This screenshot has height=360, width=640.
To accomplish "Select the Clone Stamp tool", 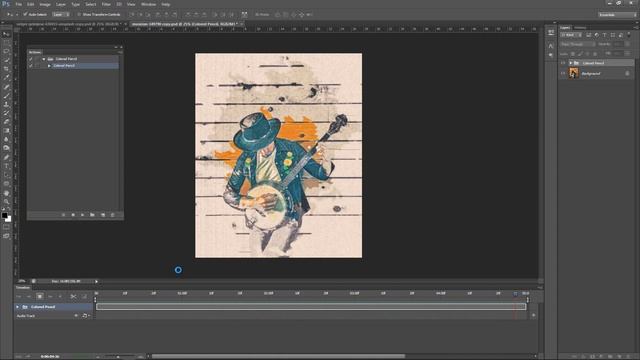I will coord(6,104).
